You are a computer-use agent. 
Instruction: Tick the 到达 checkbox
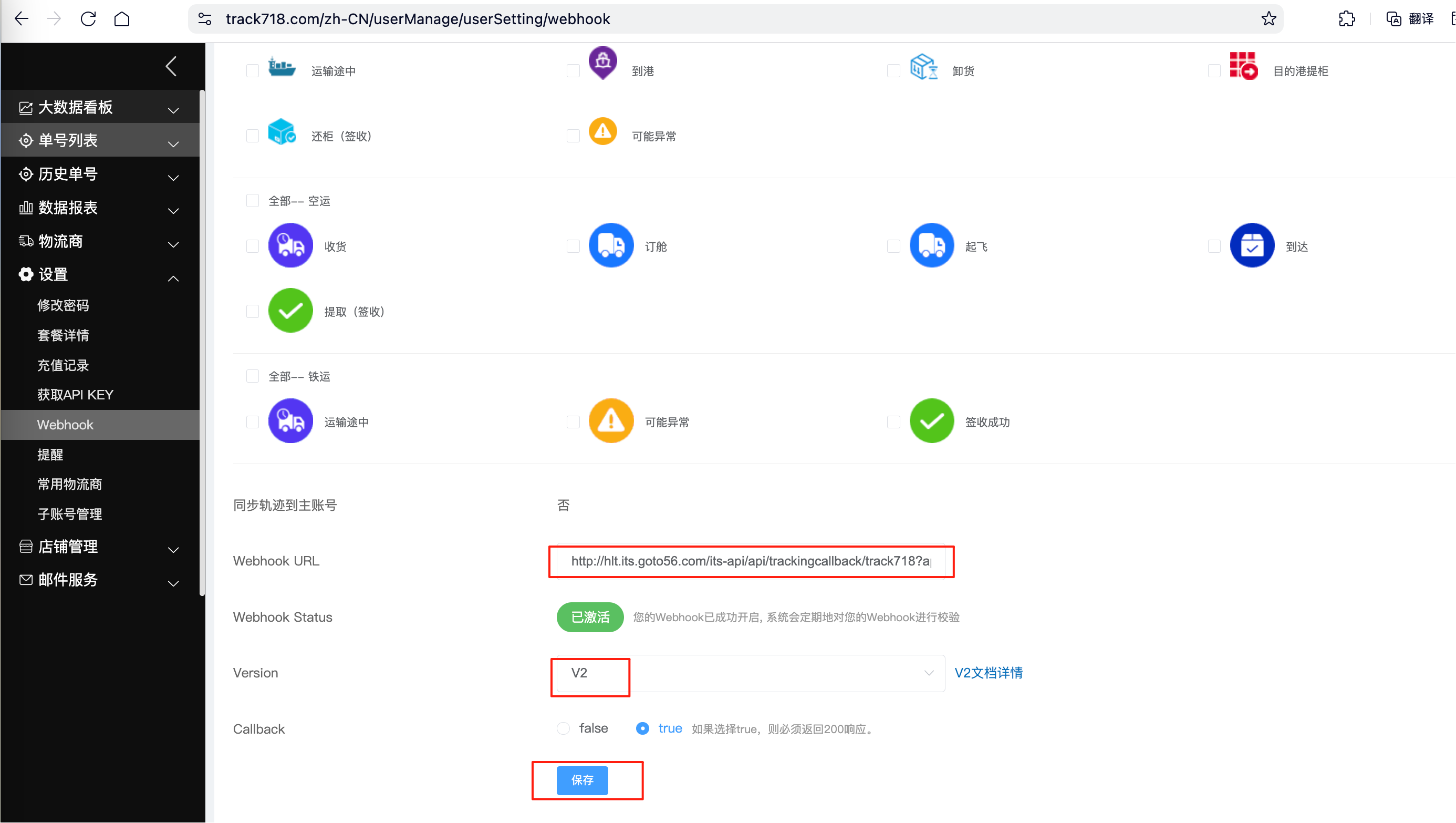[1214, 246]
